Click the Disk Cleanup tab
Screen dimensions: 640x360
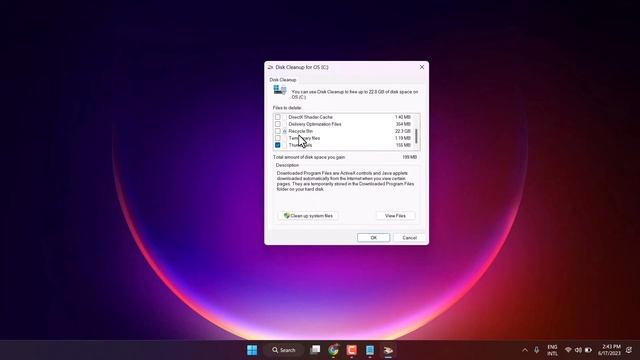click(282, 80)
